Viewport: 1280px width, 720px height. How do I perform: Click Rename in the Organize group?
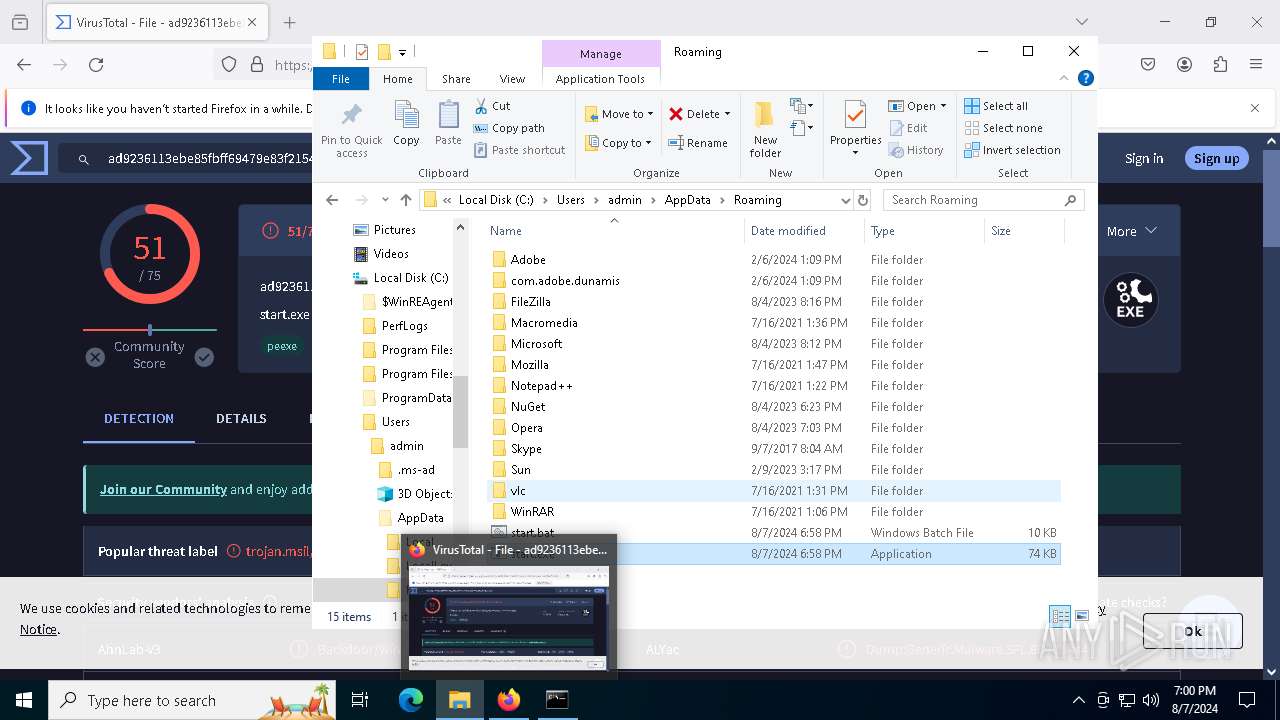(698, 143)
